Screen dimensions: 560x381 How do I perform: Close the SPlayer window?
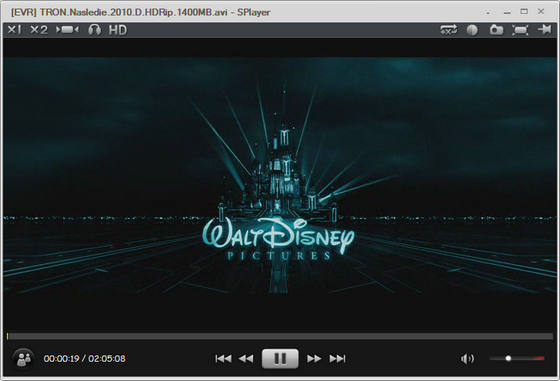tap(541, 12)
